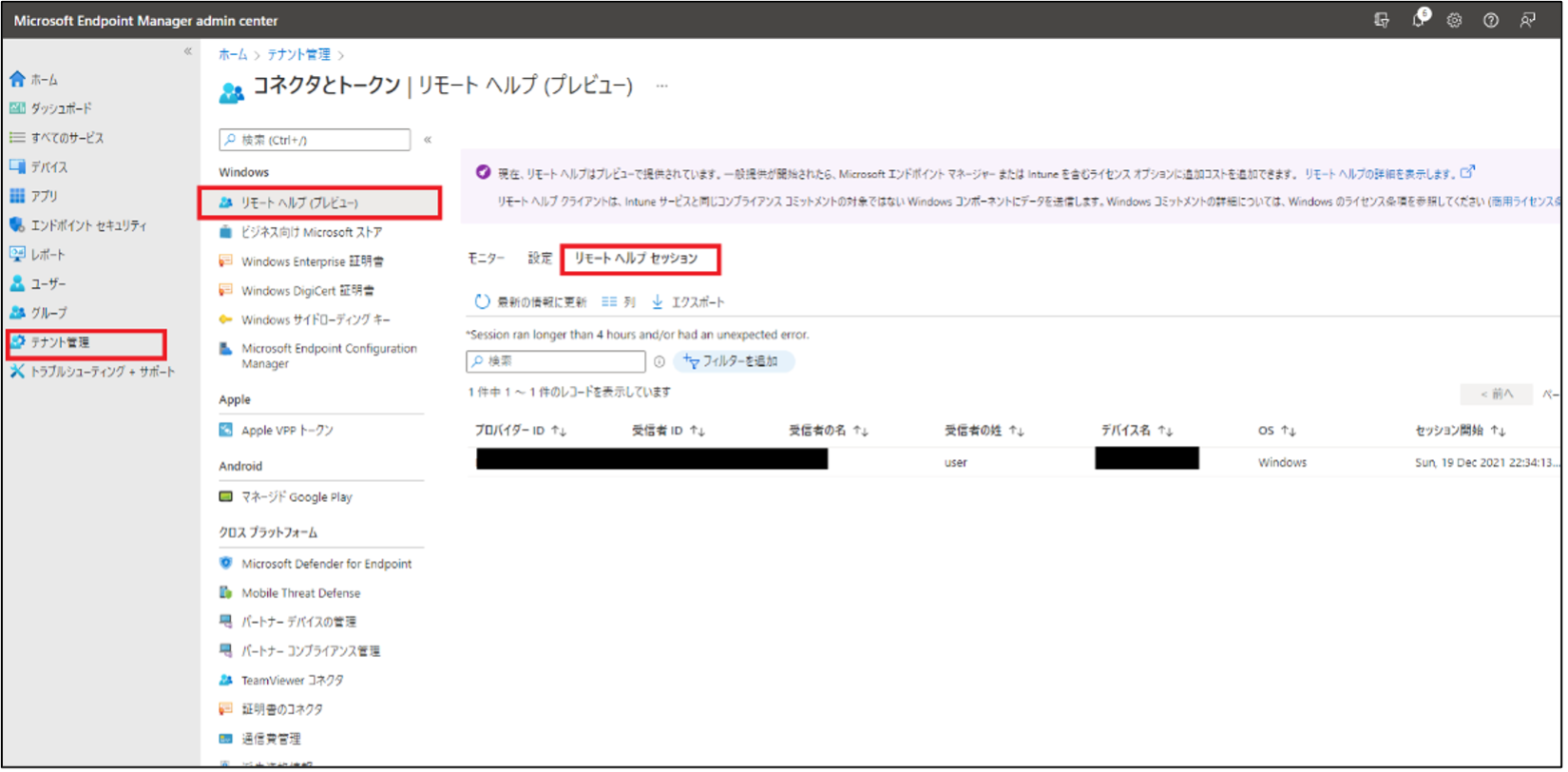Click session start 'Sun, 19 Dec 2021' cell

coord(1487,463)
